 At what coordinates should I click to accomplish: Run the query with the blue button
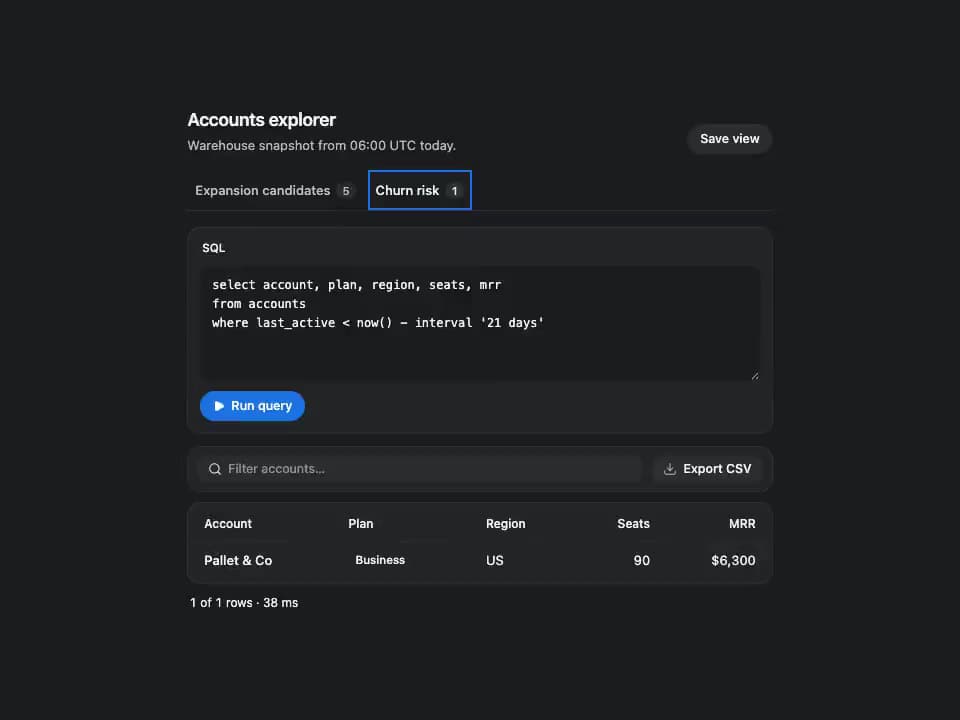click(x=252, y=406)
